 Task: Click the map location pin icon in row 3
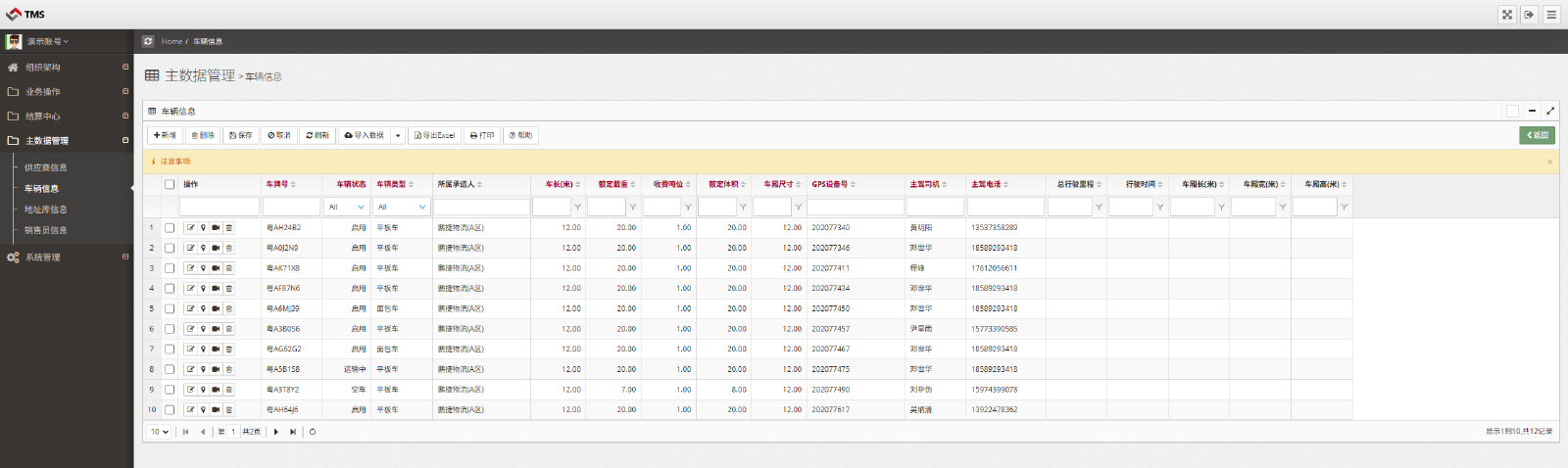pyautogui.click(x=204, y=268)
